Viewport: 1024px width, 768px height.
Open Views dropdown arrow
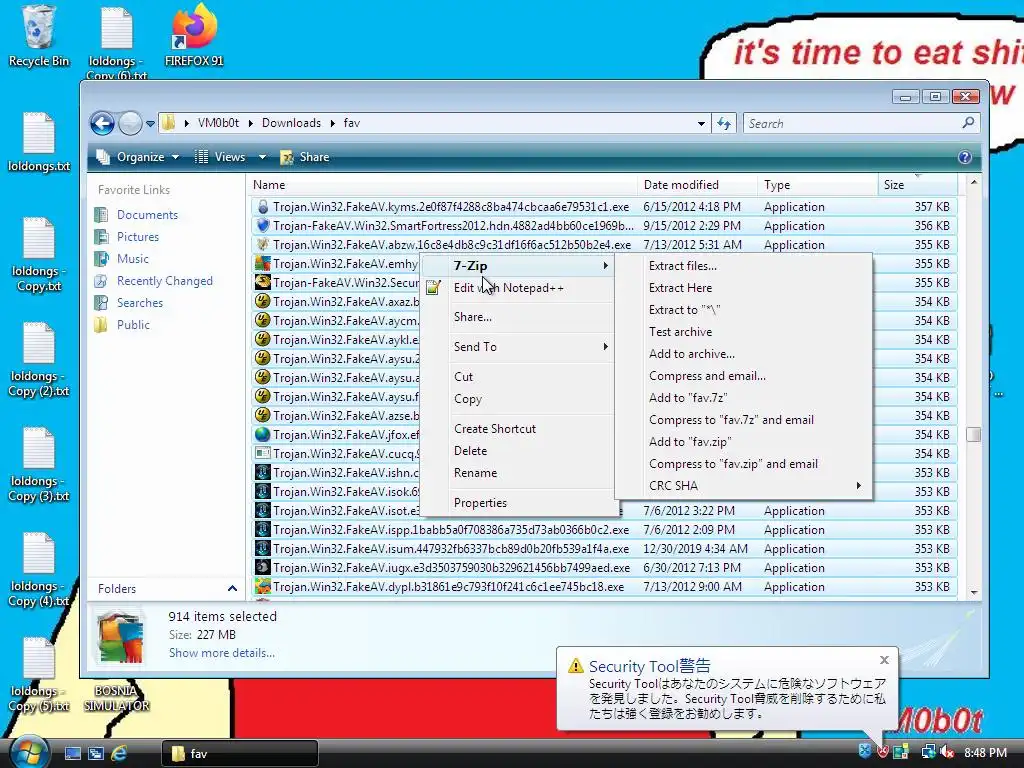tap(262, 157)
